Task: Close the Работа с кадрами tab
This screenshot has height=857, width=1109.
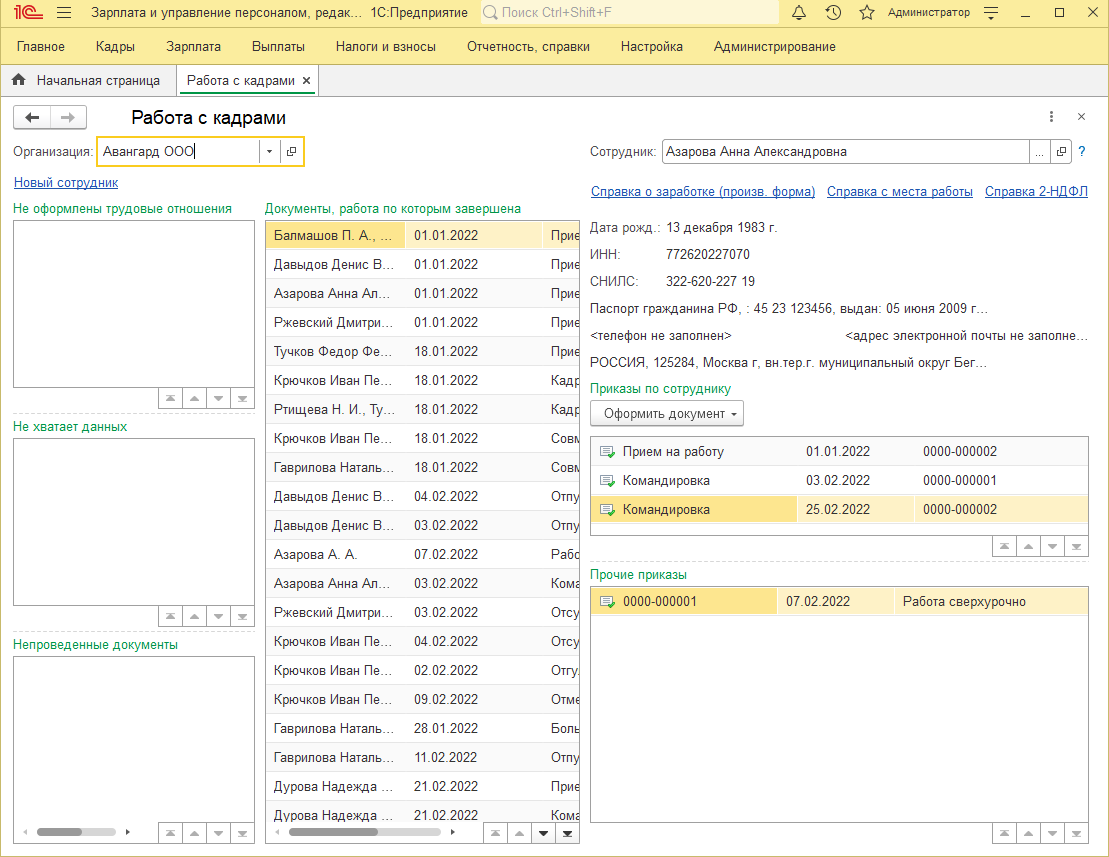Action: 307,80
